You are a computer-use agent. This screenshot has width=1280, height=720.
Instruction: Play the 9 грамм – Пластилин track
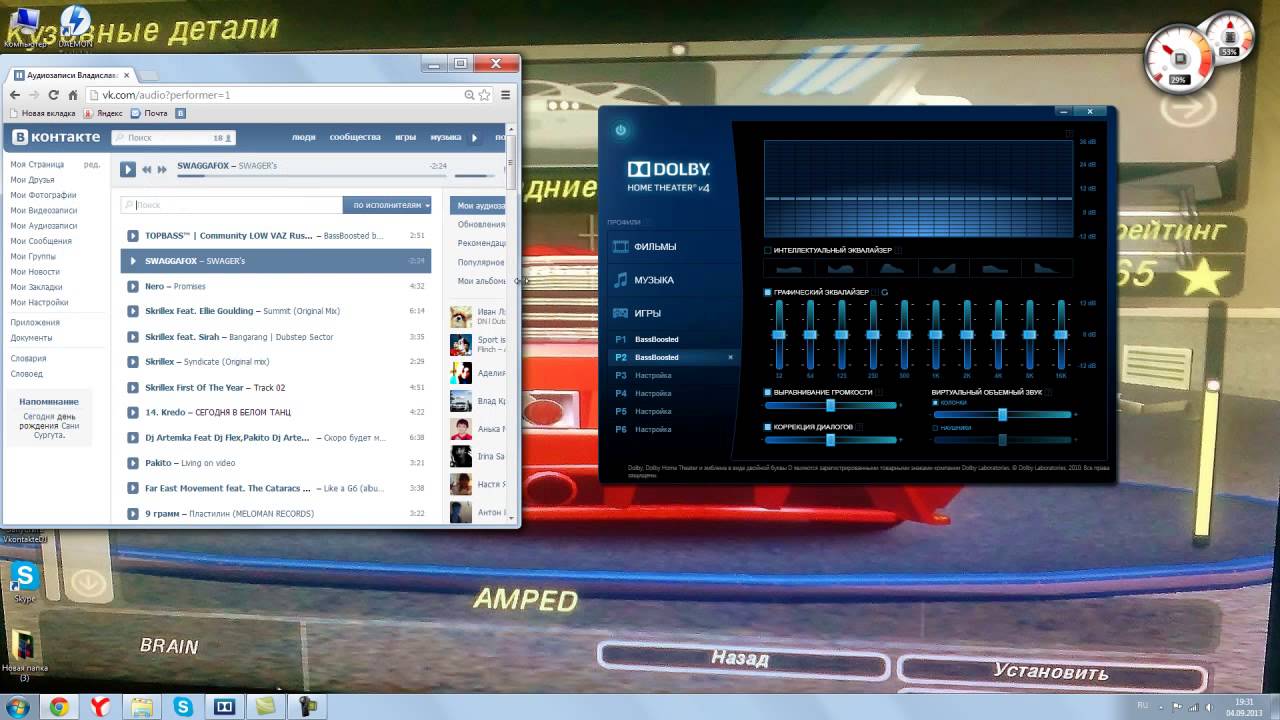coord(133,513)
